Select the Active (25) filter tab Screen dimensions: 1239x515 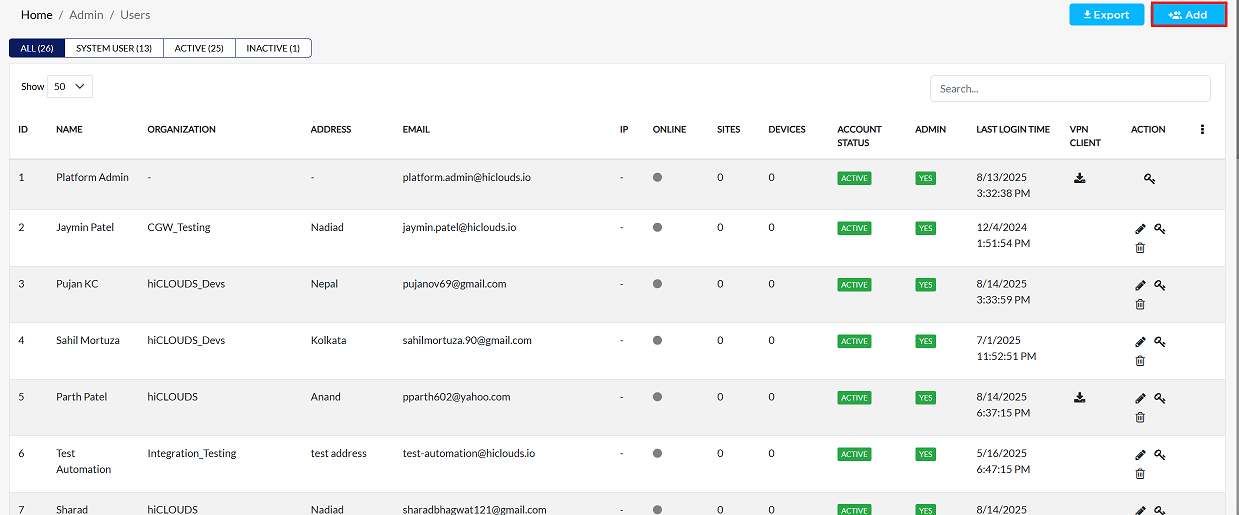point(199,48)
